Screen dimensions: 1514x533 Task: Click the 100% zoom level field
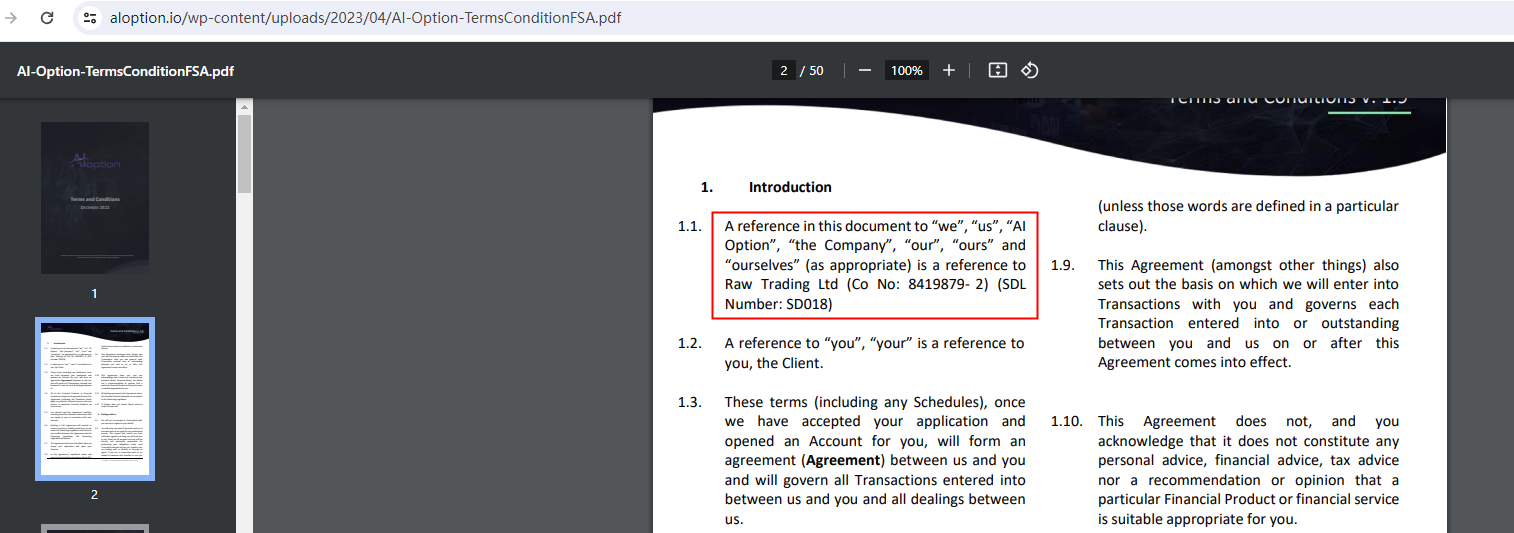[907, 70]
